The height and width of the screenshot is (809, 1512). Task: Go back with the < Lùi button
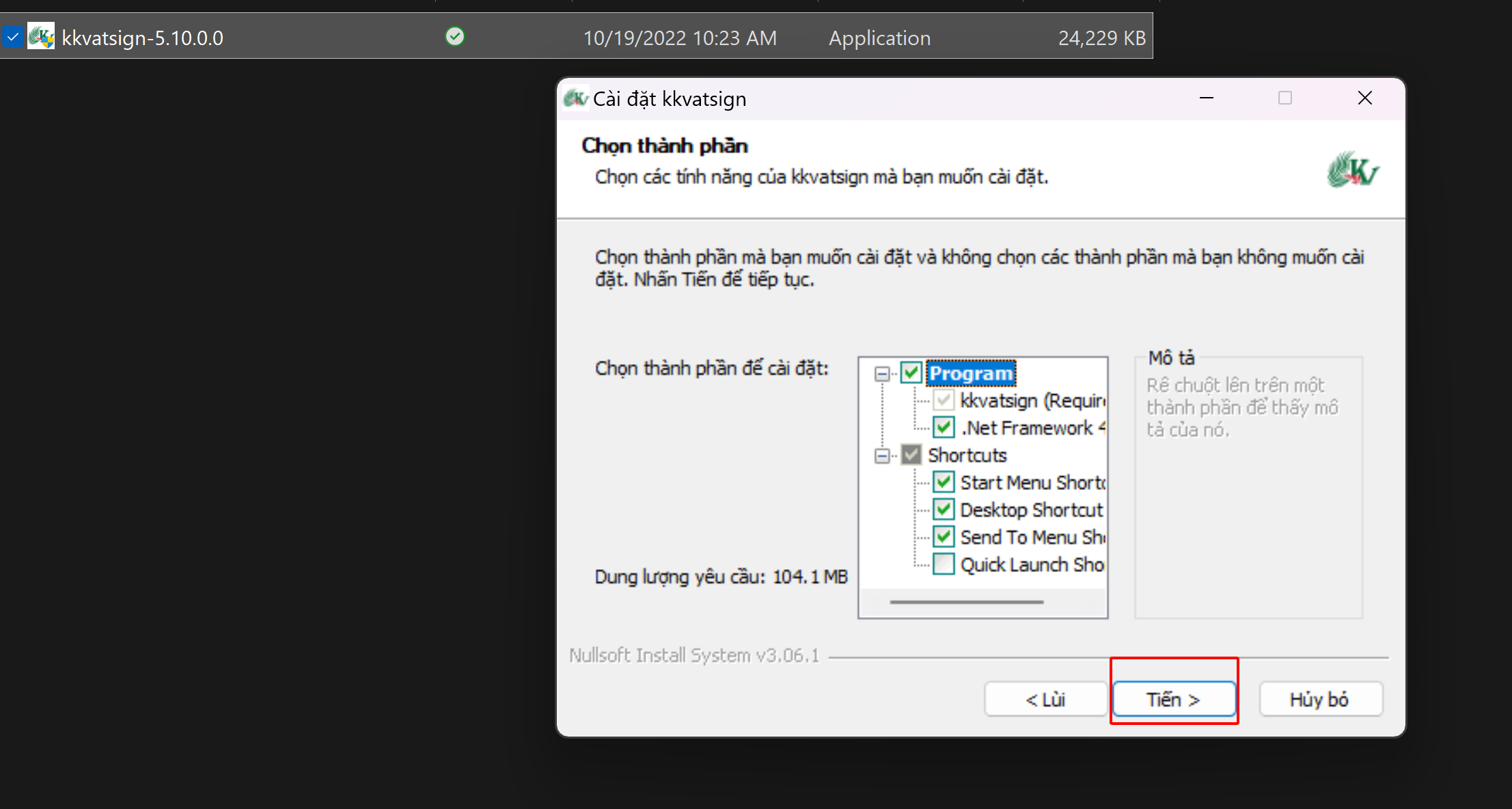tap(1045, 700)
